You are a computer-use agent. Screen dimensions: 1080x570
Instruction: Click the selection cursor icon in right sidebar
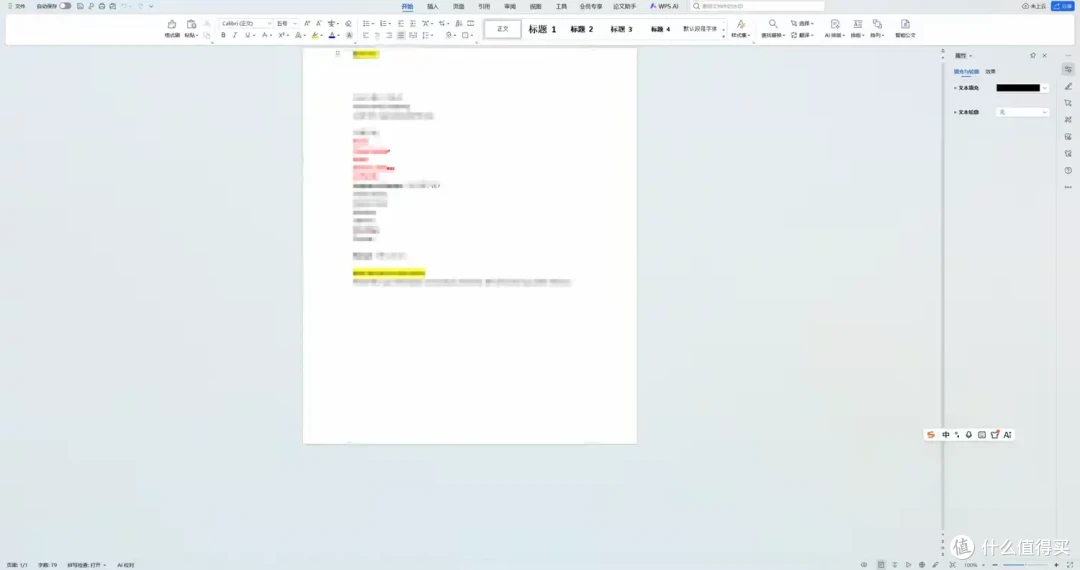1068,103
